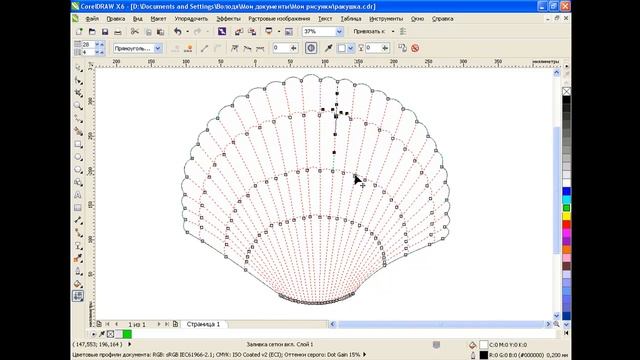
Task: Select the Polygon tool
Action: coord(78,169)
